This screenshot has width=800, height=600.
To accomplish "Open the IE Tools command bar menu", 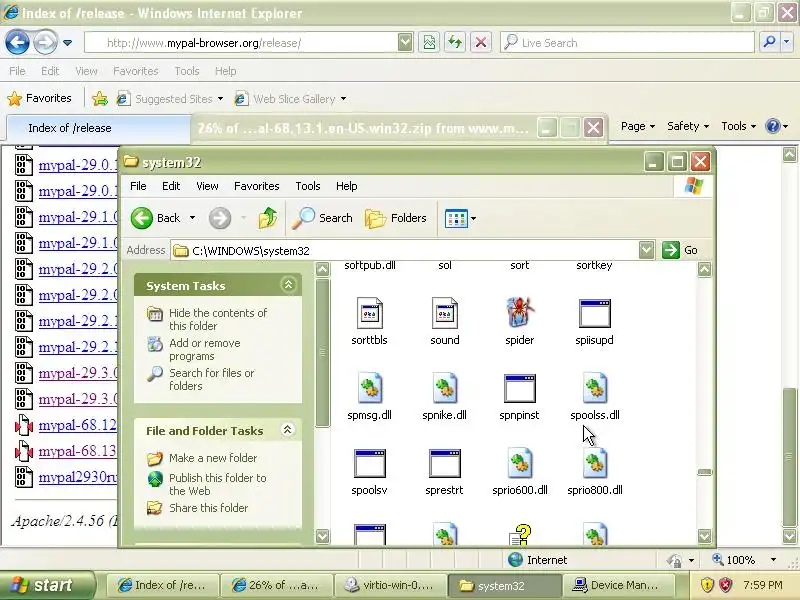I will point(738,126).
